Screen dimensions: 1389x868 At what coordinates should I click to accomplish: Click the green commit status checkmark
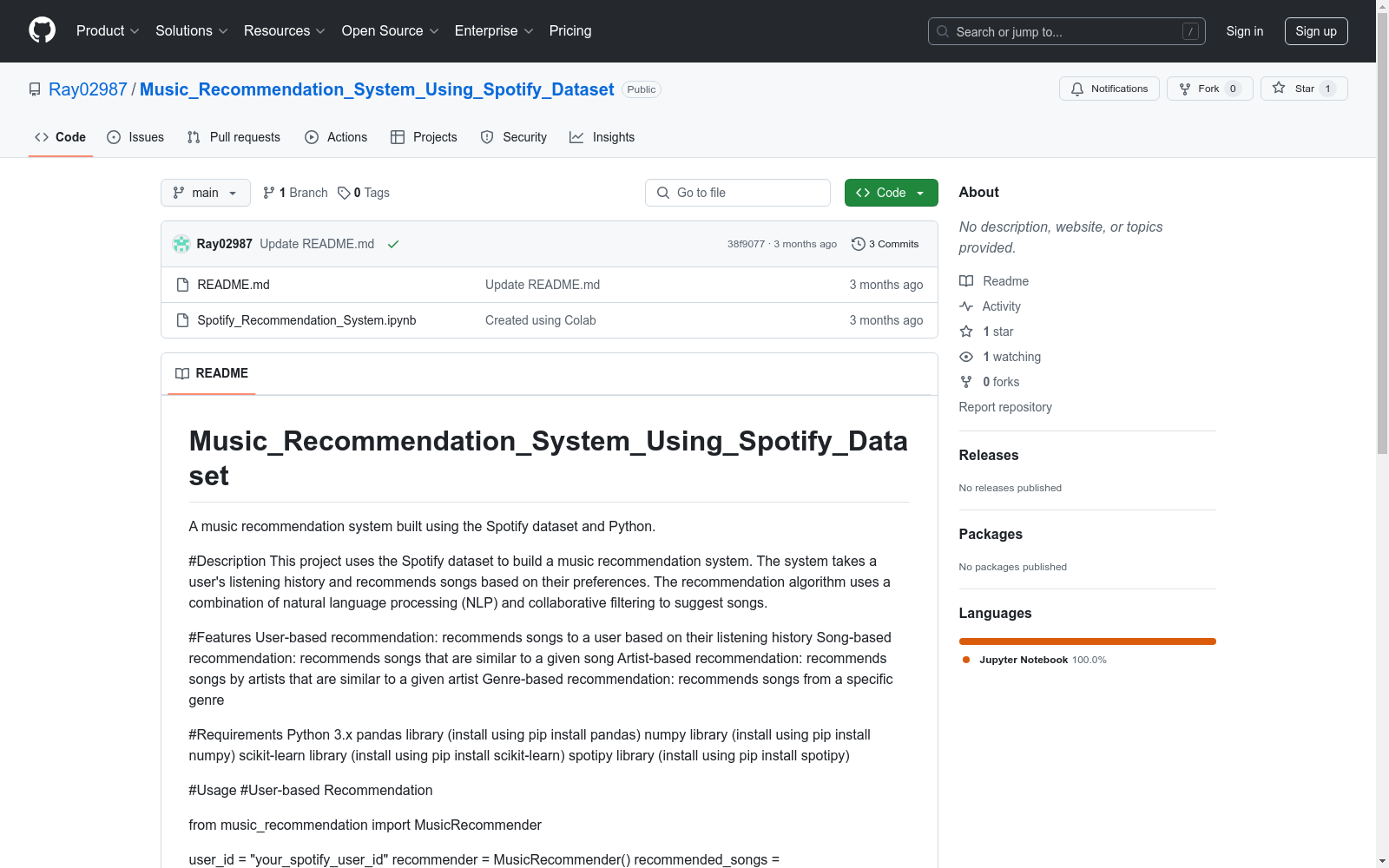click(393, 244)
